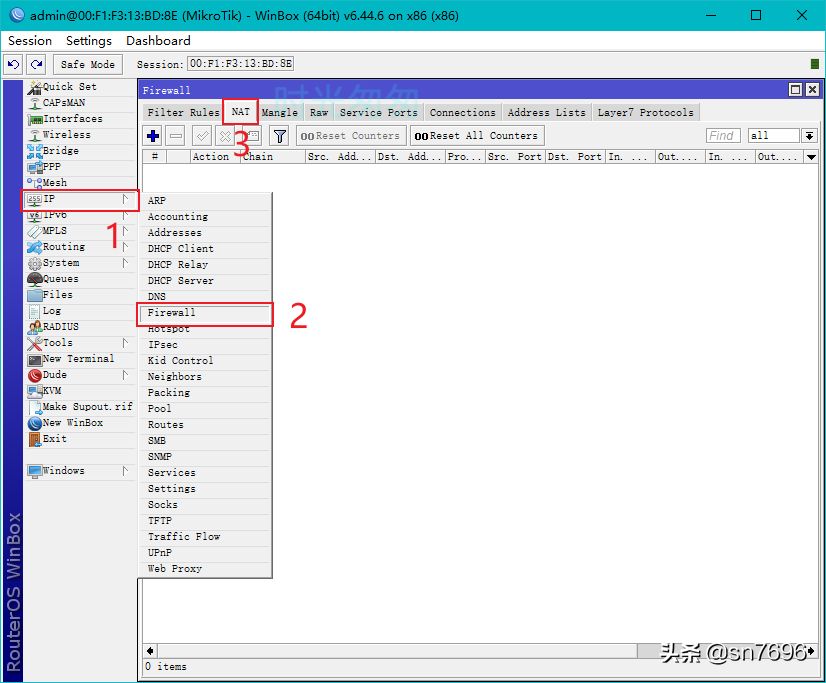This screenshot has height=683, width=826.
Task: Expand the Dude submenu
Action: coord(80,375)
